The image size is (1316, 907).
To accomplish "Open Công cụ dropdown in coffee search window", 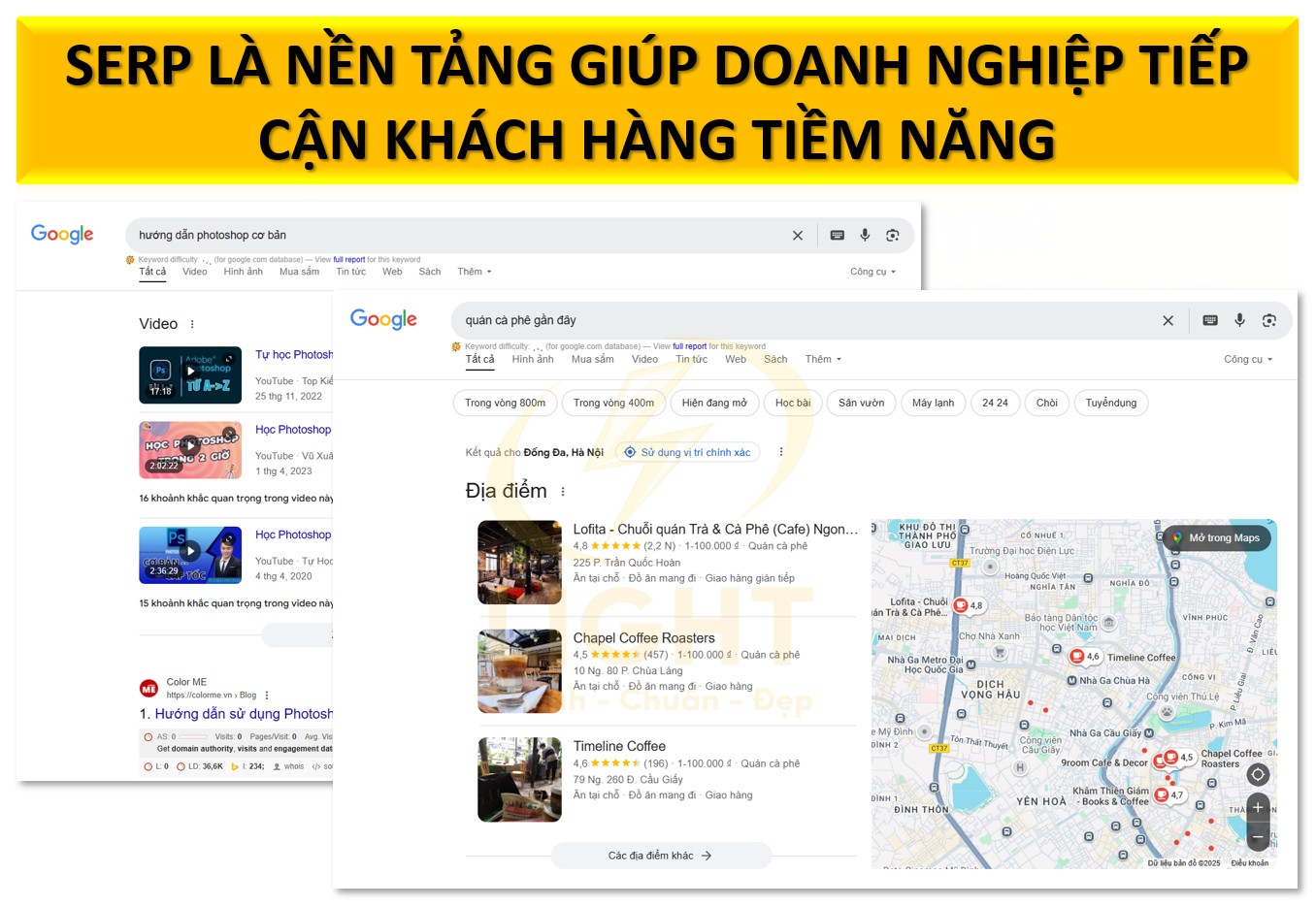I will click(1248, 359).
